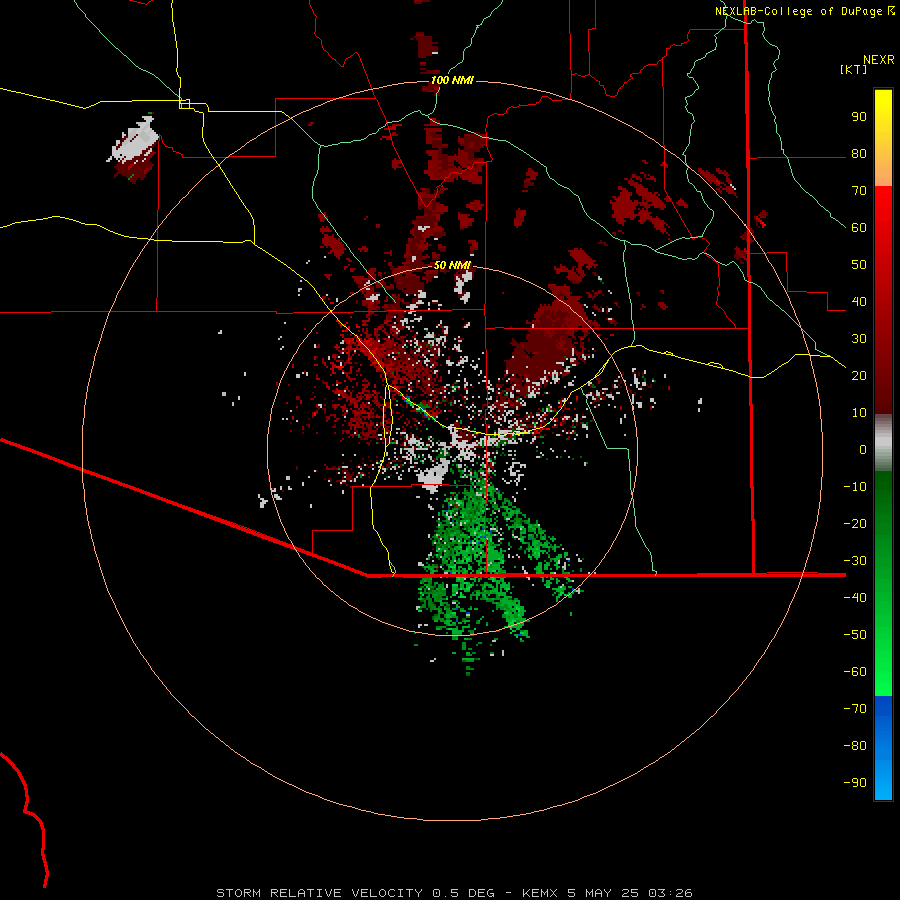This screenshot has height=900, width=900.
Task: Click the '0' value on the velocity scale
Action: (863, 449)
